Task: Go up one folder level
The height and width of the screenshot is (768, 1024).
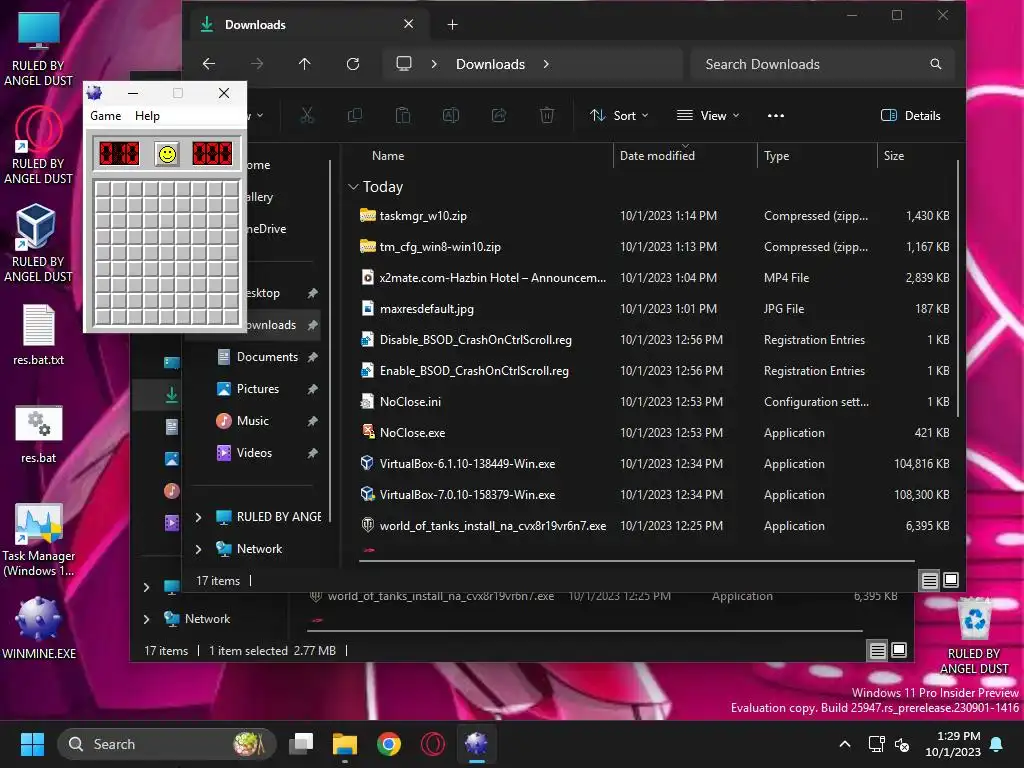Action: pyautogui.click(x=304, y=64)
